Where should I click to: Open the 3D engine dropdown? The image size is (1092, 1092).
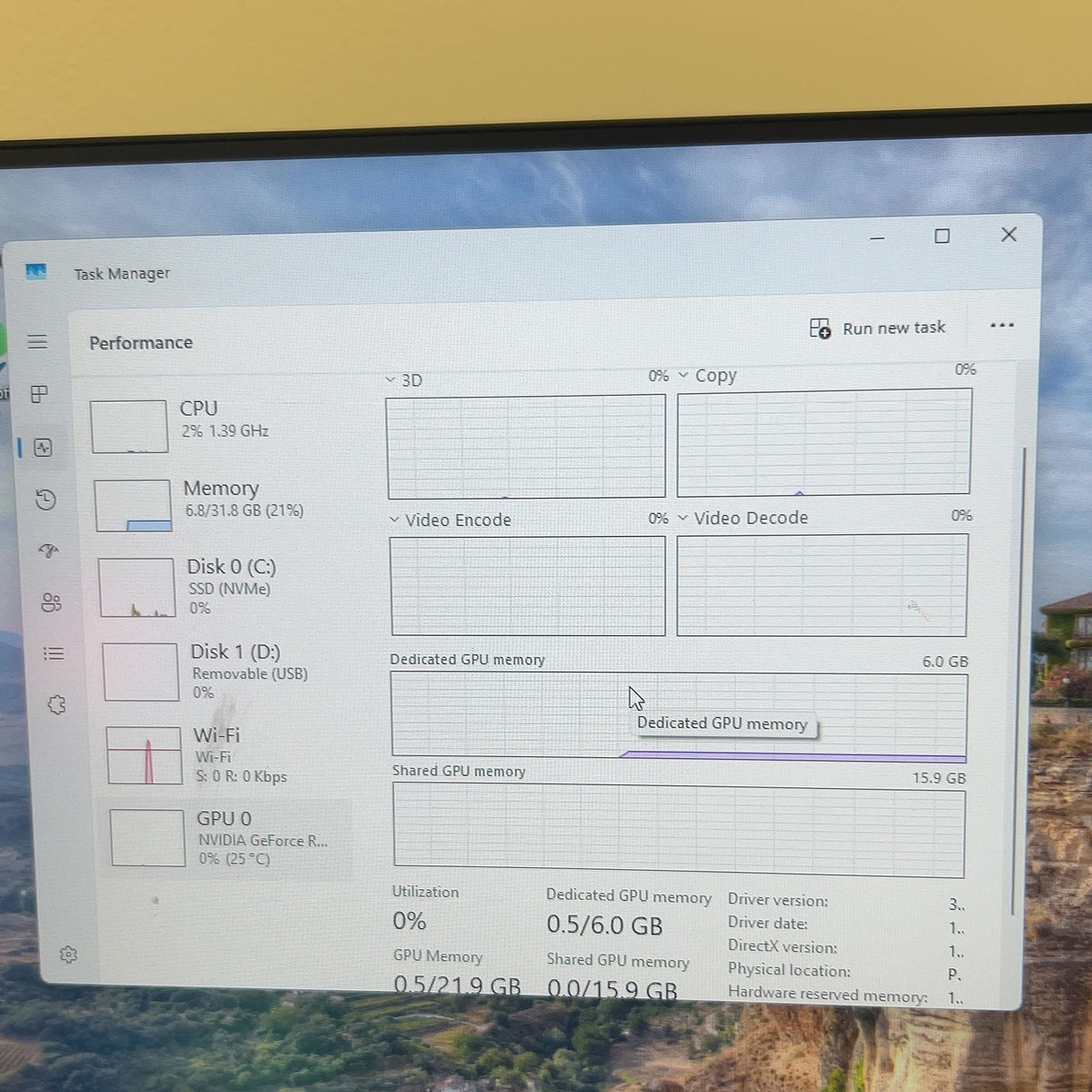pyautogui.click(x=404, y=379)
